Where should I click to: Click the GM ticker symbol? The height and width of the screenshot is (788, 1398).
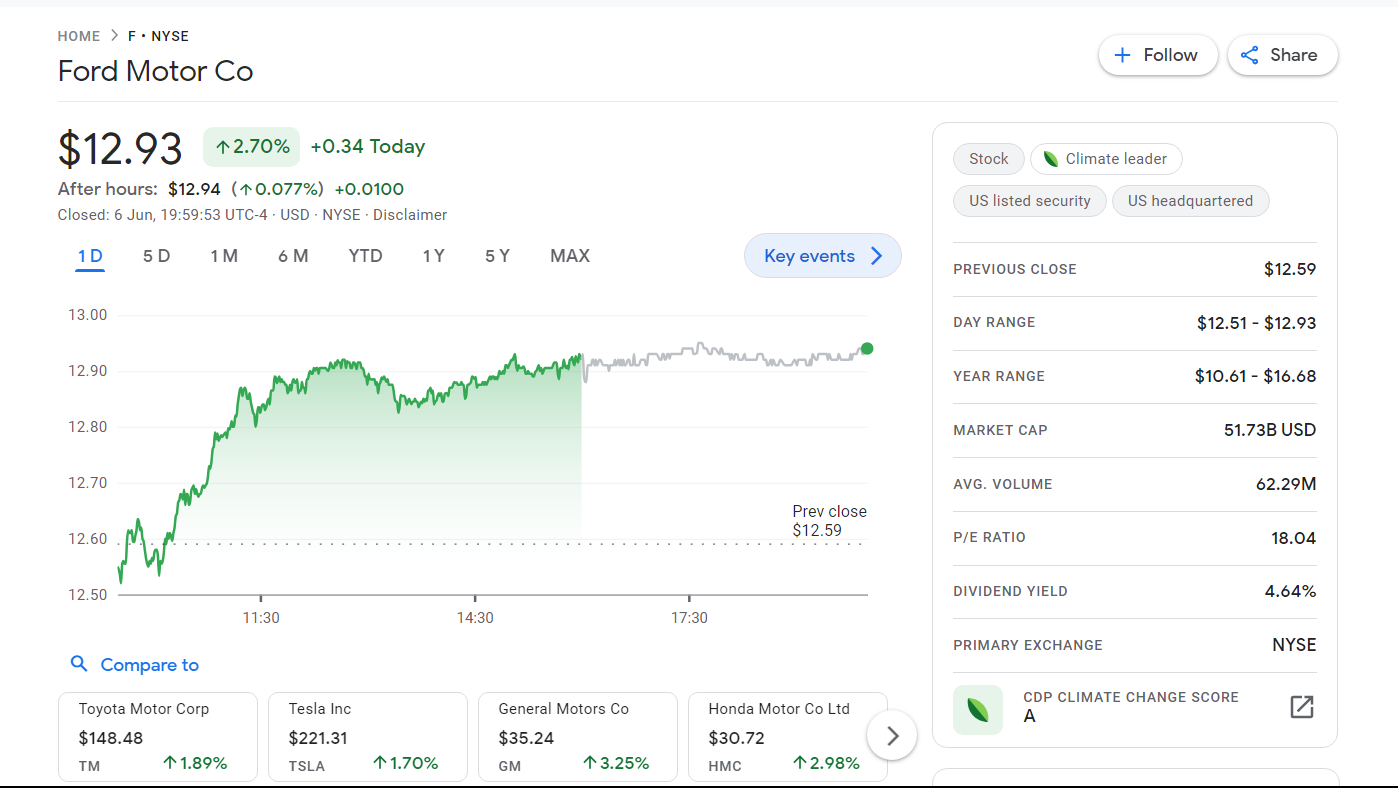click(x=509, y=765)
